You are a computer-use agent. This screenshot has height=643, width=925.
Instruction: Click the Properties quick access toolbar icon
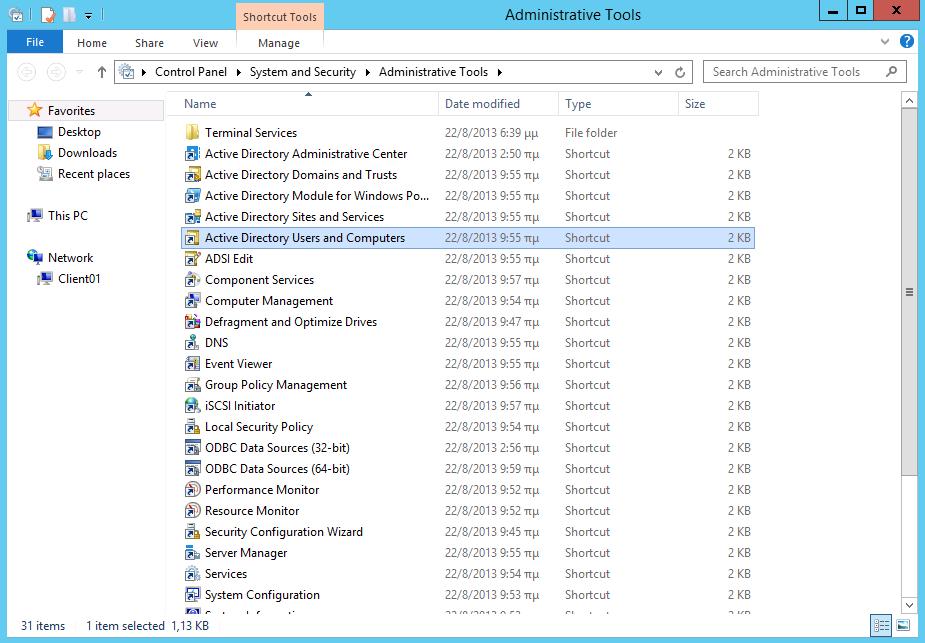tap(48, 15)
